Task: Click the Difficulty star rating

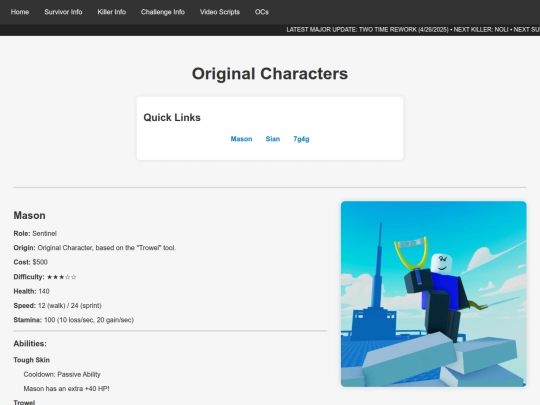Action: (x=61, y=277)
